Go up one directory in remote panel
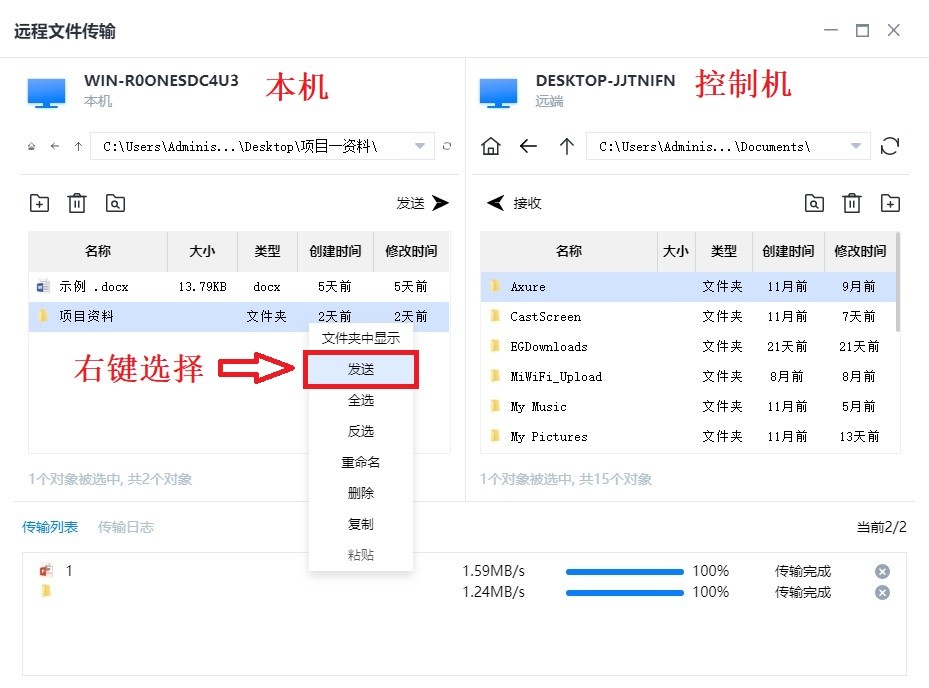929x688 pixels. click(566, 146)
